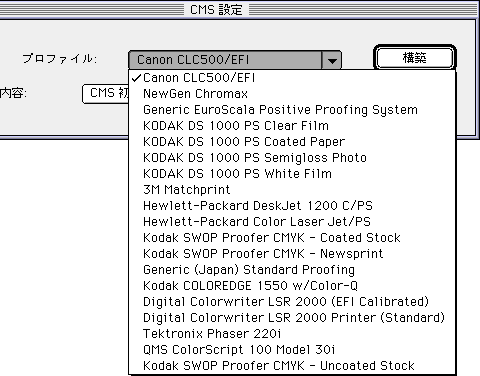Select Kodak SWOP Proofer CMYK - Coated Stock

[292, 238]
